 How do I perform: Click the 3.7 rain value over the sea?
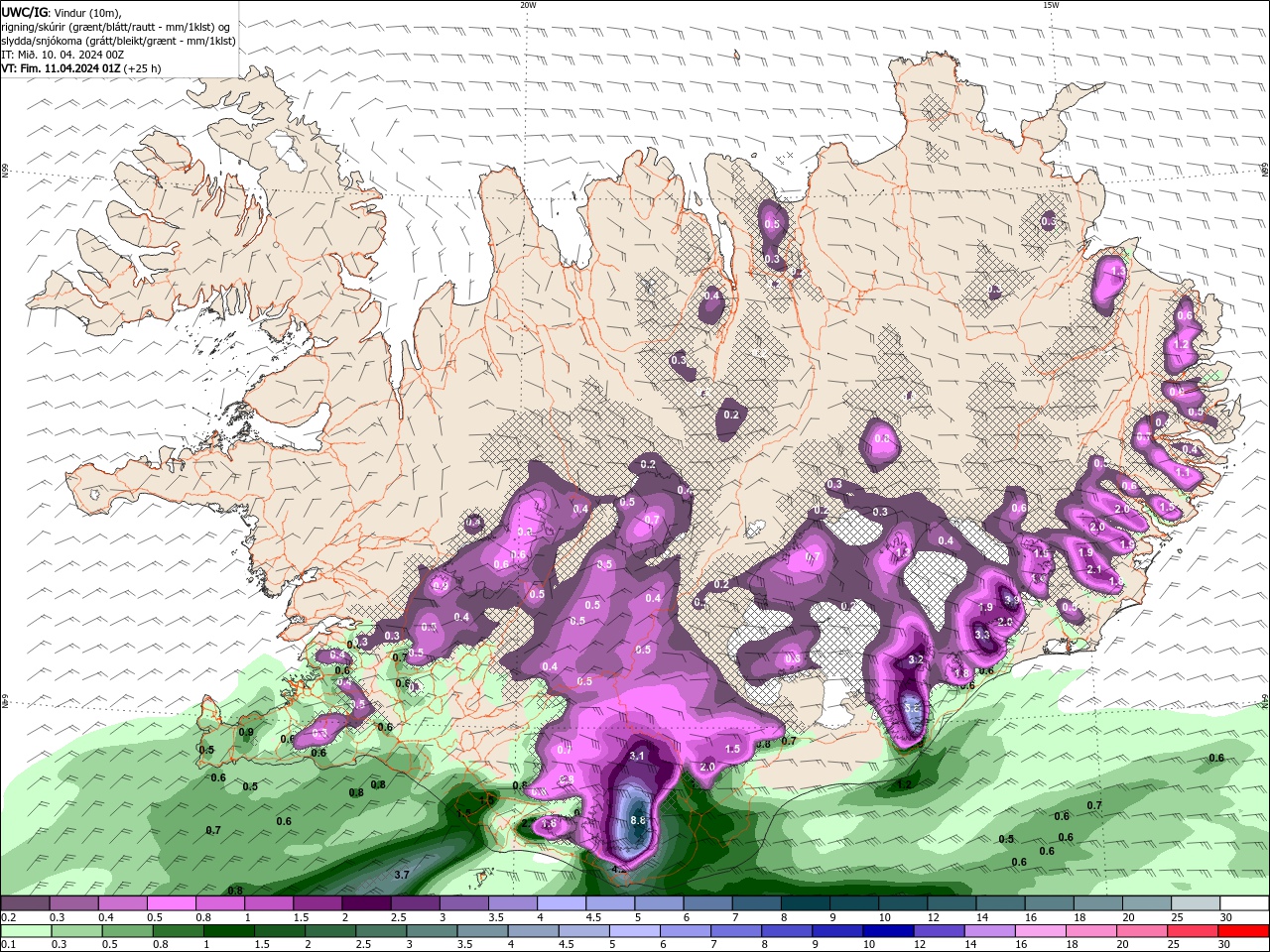click(x=402, y=875)
